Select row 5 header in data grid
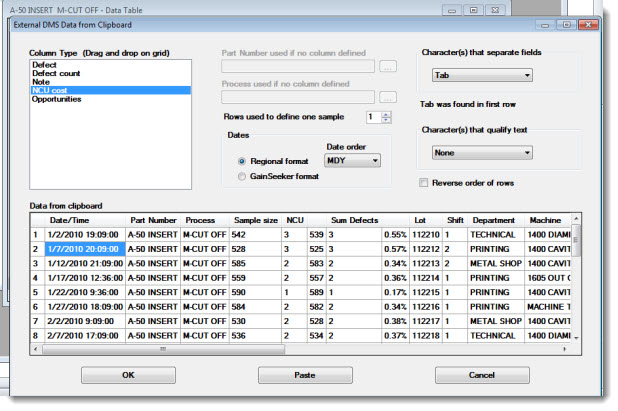This screenshot has height=411, width=618. [x=37, y=293]
